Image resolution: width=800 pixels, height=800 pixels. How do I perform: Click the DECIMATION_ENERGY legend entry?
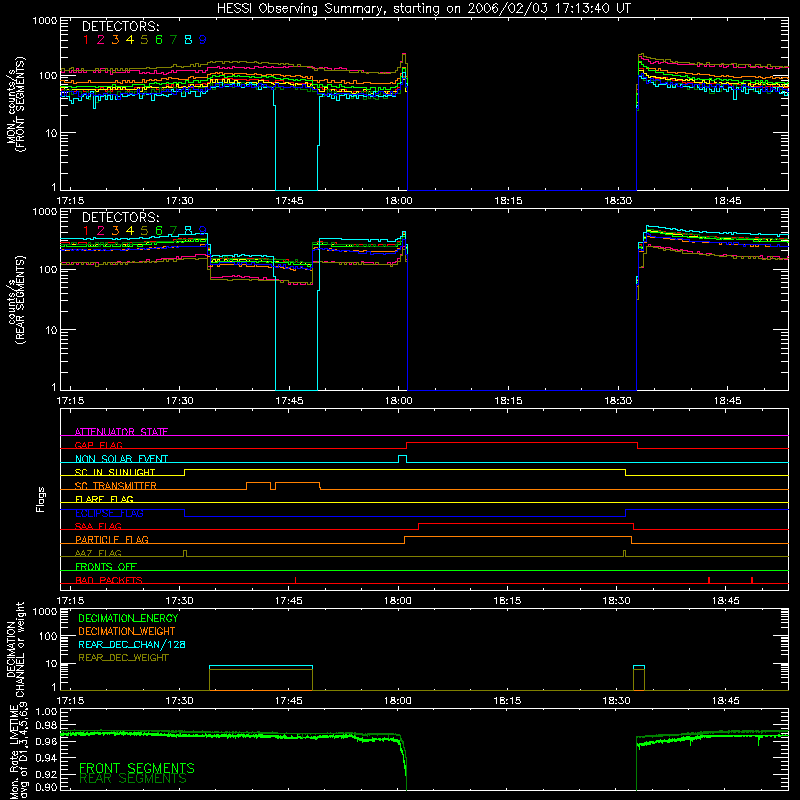[x=128, y=618]
